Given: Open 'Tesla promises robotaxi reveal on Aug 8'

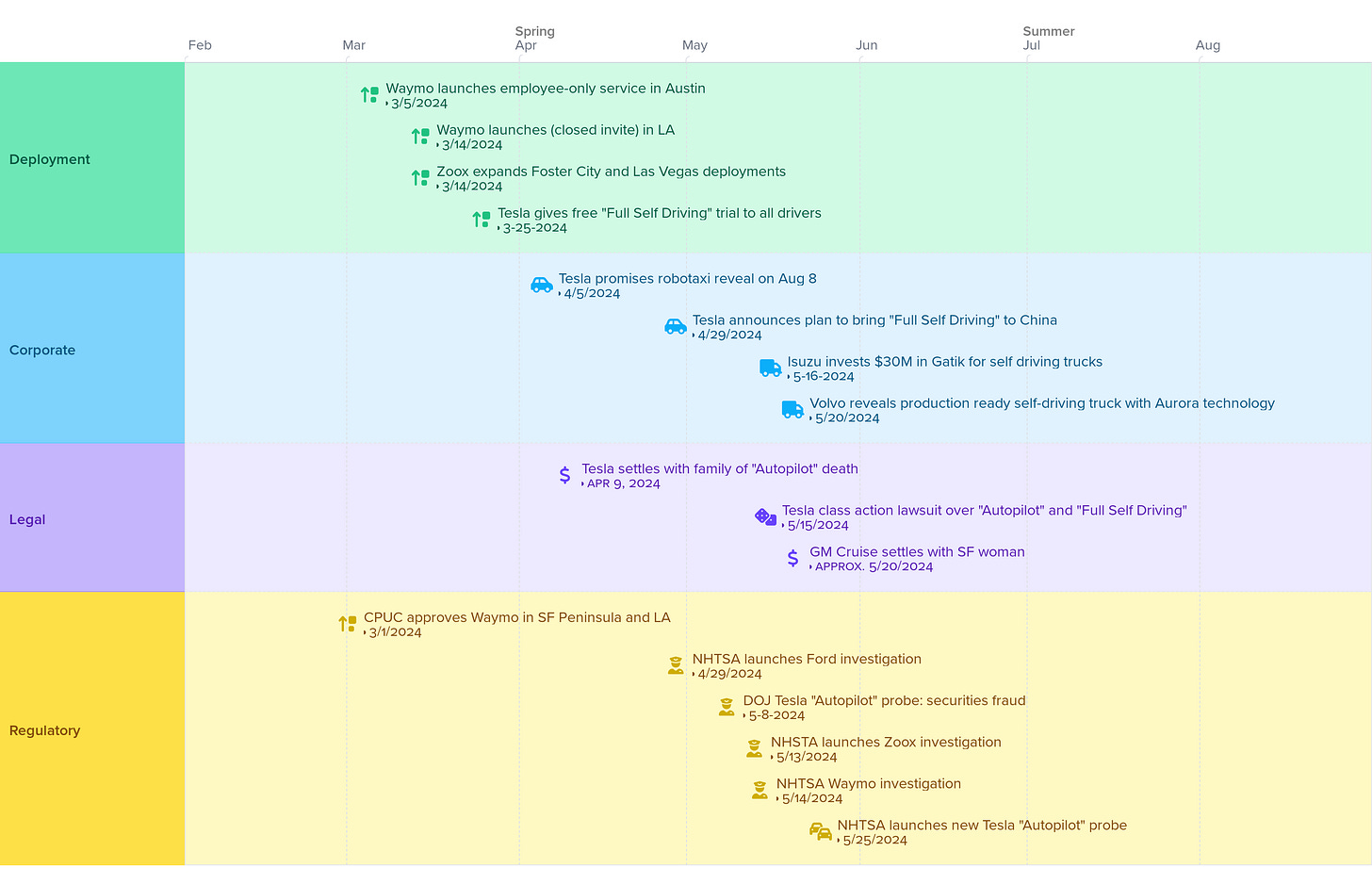Looking at the screenshot, I should (x=688, y=279).
